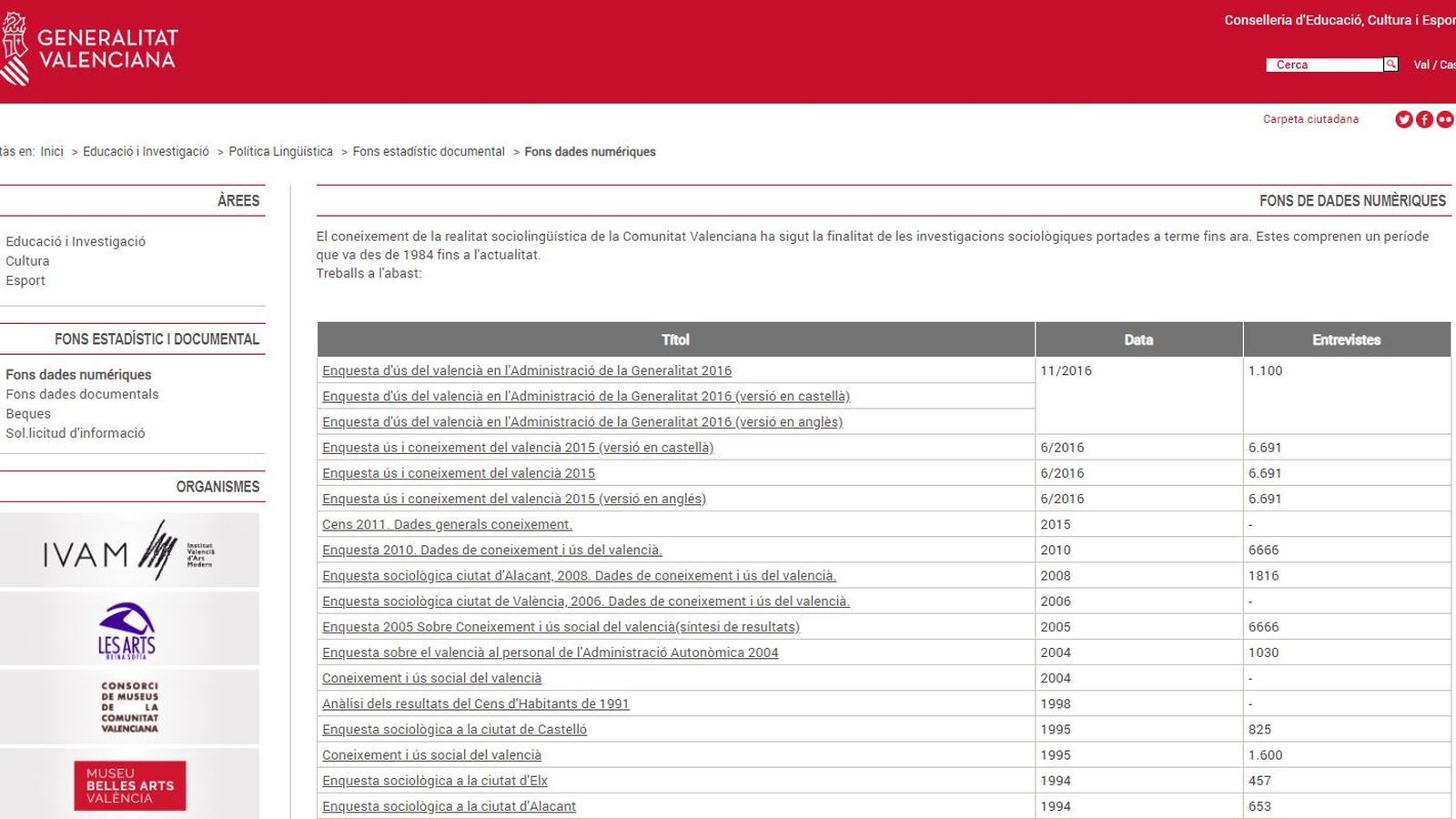Select Esport in the sidebar
This screenshot has height=819, width=1456.
coord(25,280)
